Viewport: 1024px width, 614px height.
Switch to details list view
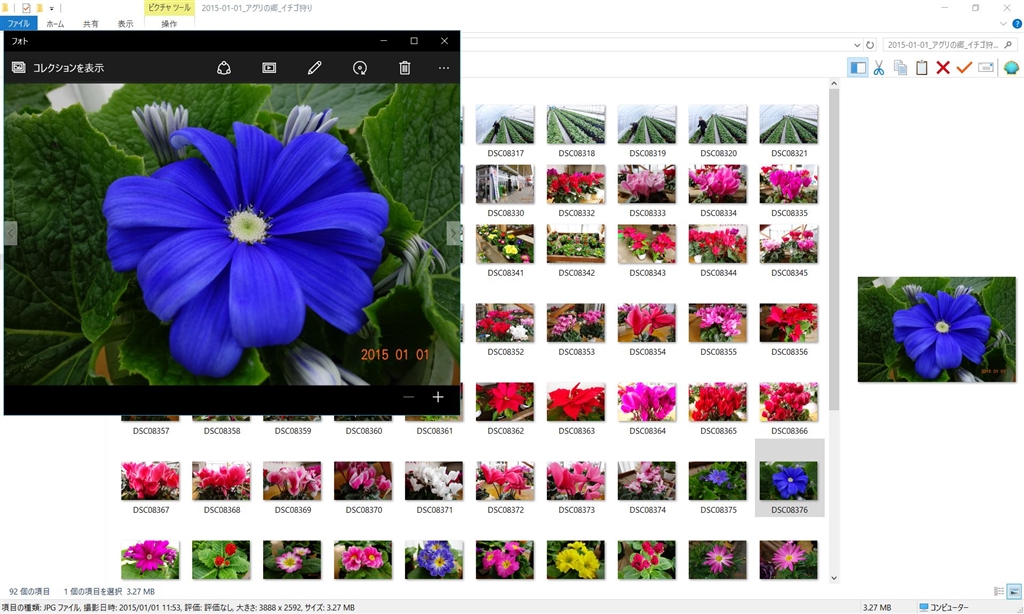pyautogui.click(x=998, y=592)
